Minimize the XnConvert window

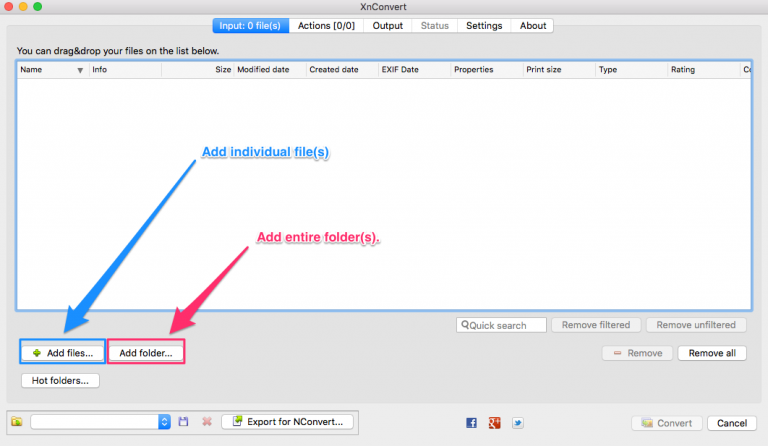23,6
